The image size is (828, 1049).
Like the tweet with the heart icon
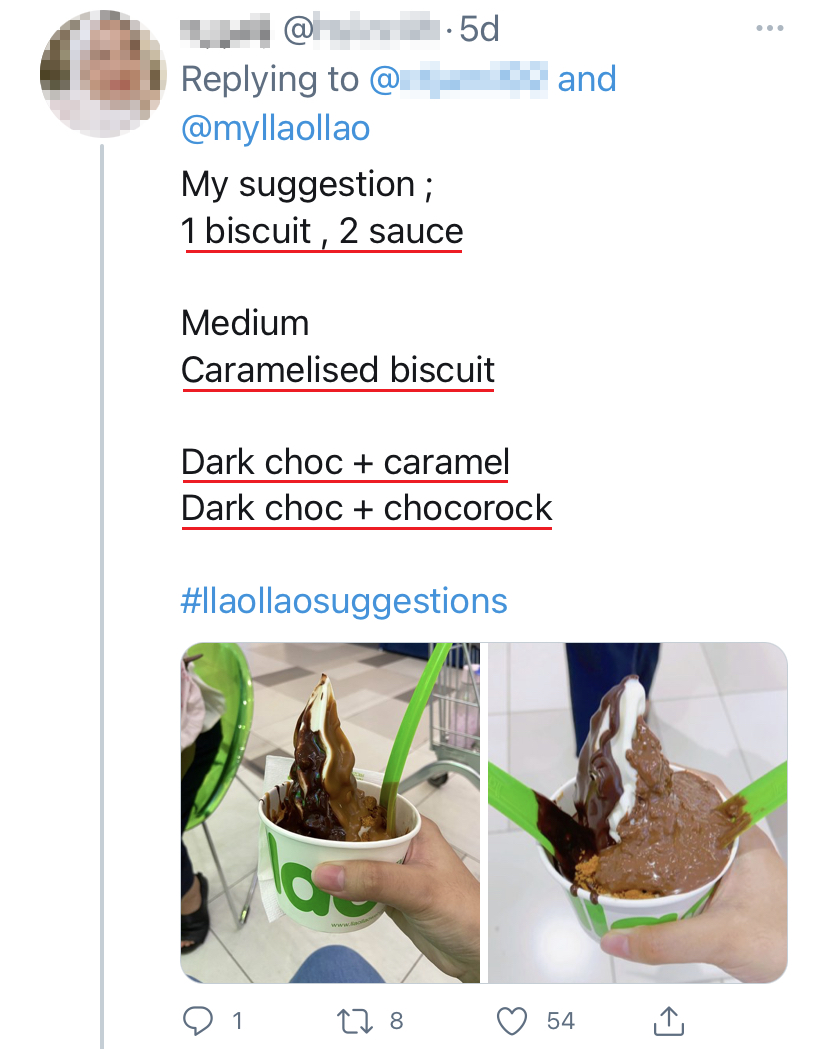[x=512, y=1020]
